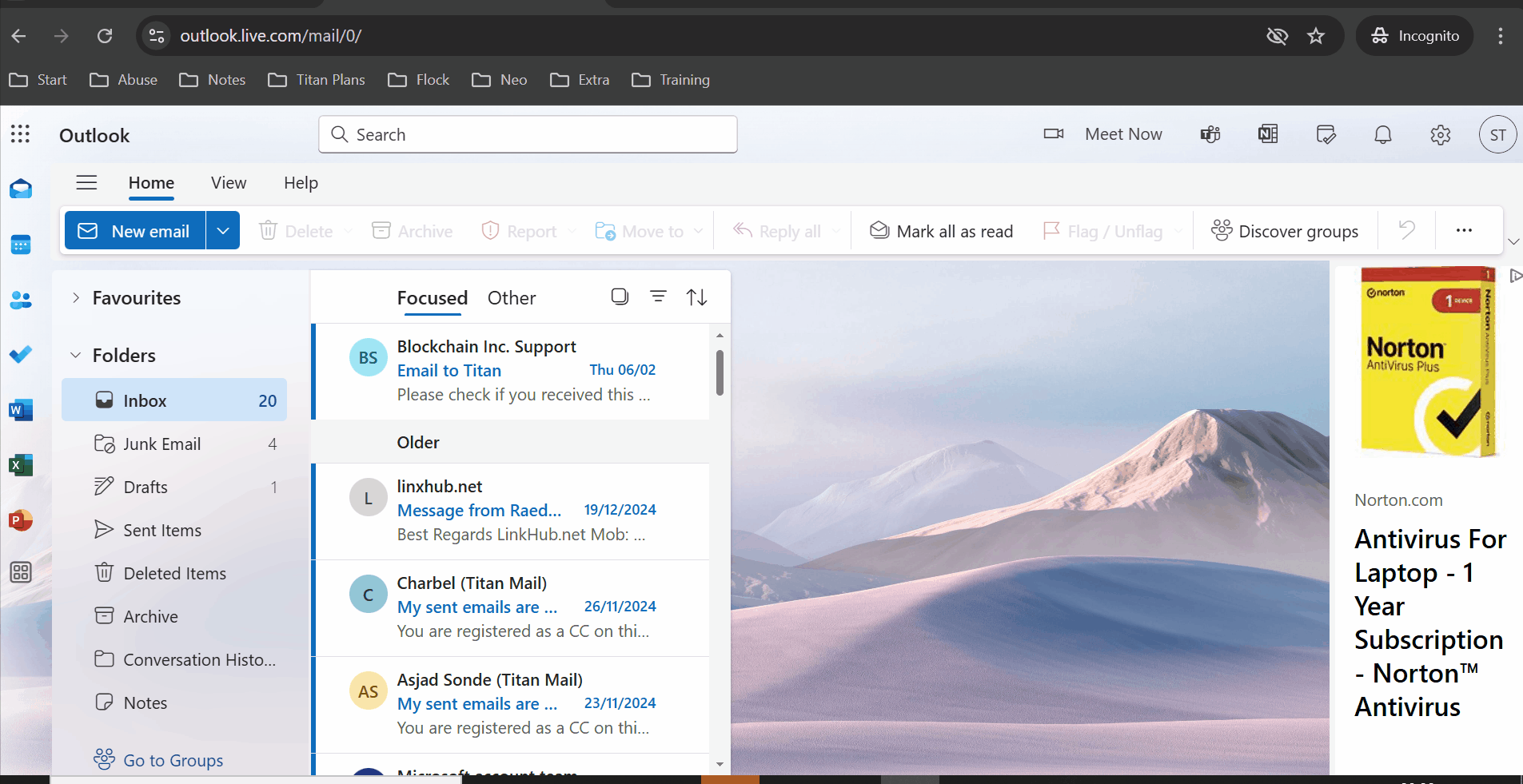1523x784 pixels.
Task: Open ST account profile avatar
Action: pyautogui.click(x=1498, y=135)
